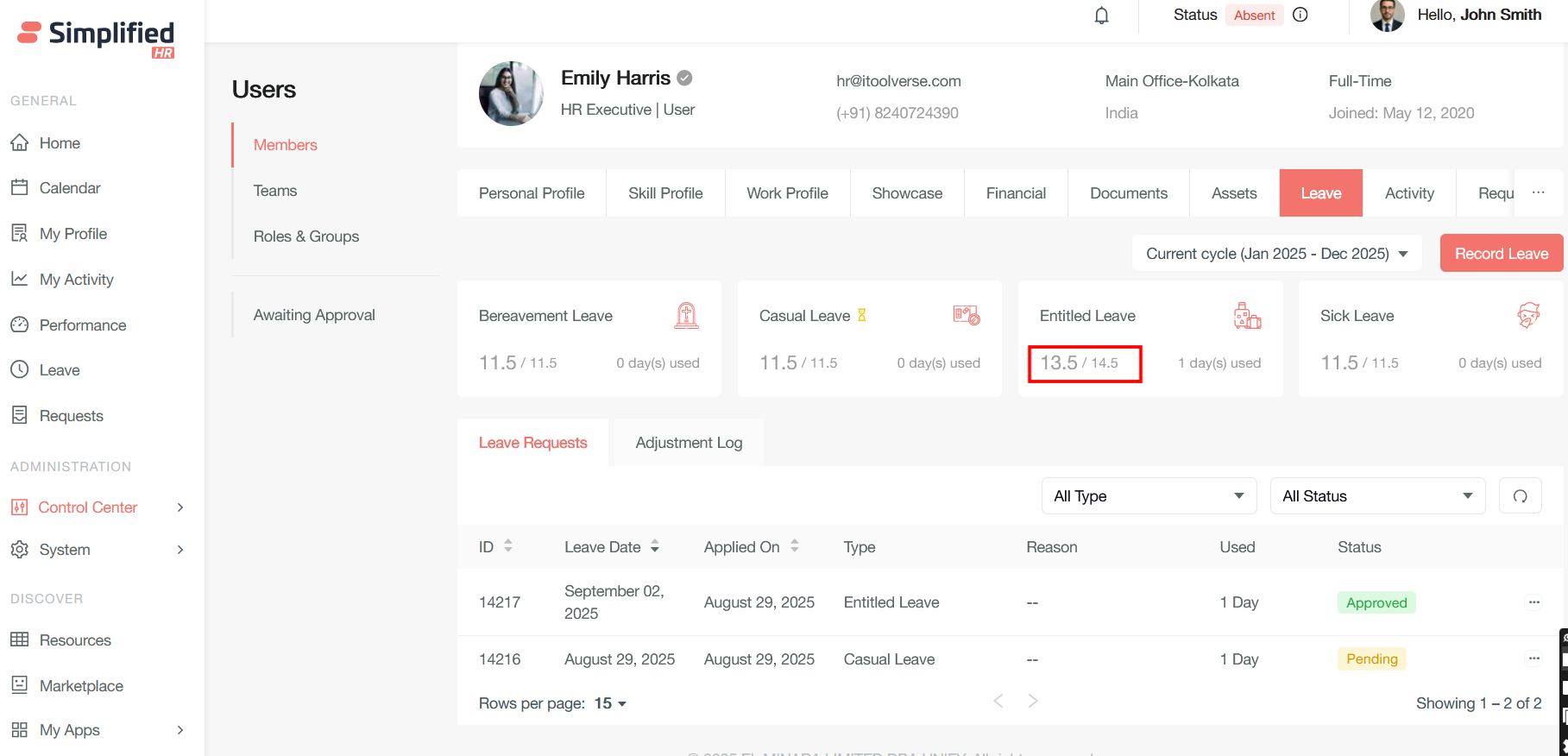This screenshot has height=756, width=1568.
Task: Click the refresh filter icon button
Action: point(1520,496)
